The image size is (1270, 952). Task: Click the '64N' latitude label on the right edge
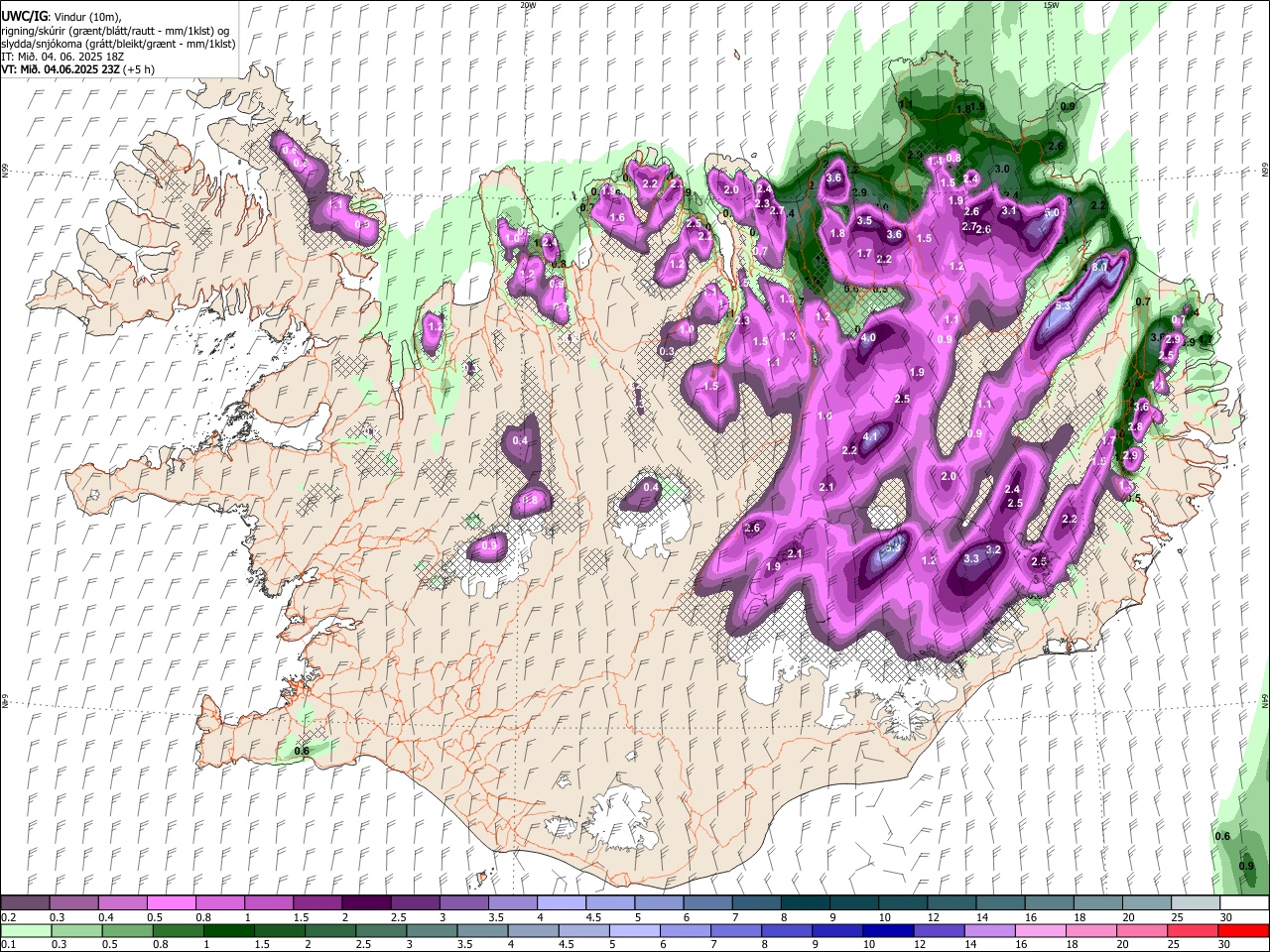pyautogui.click(x=1265, y=701)
